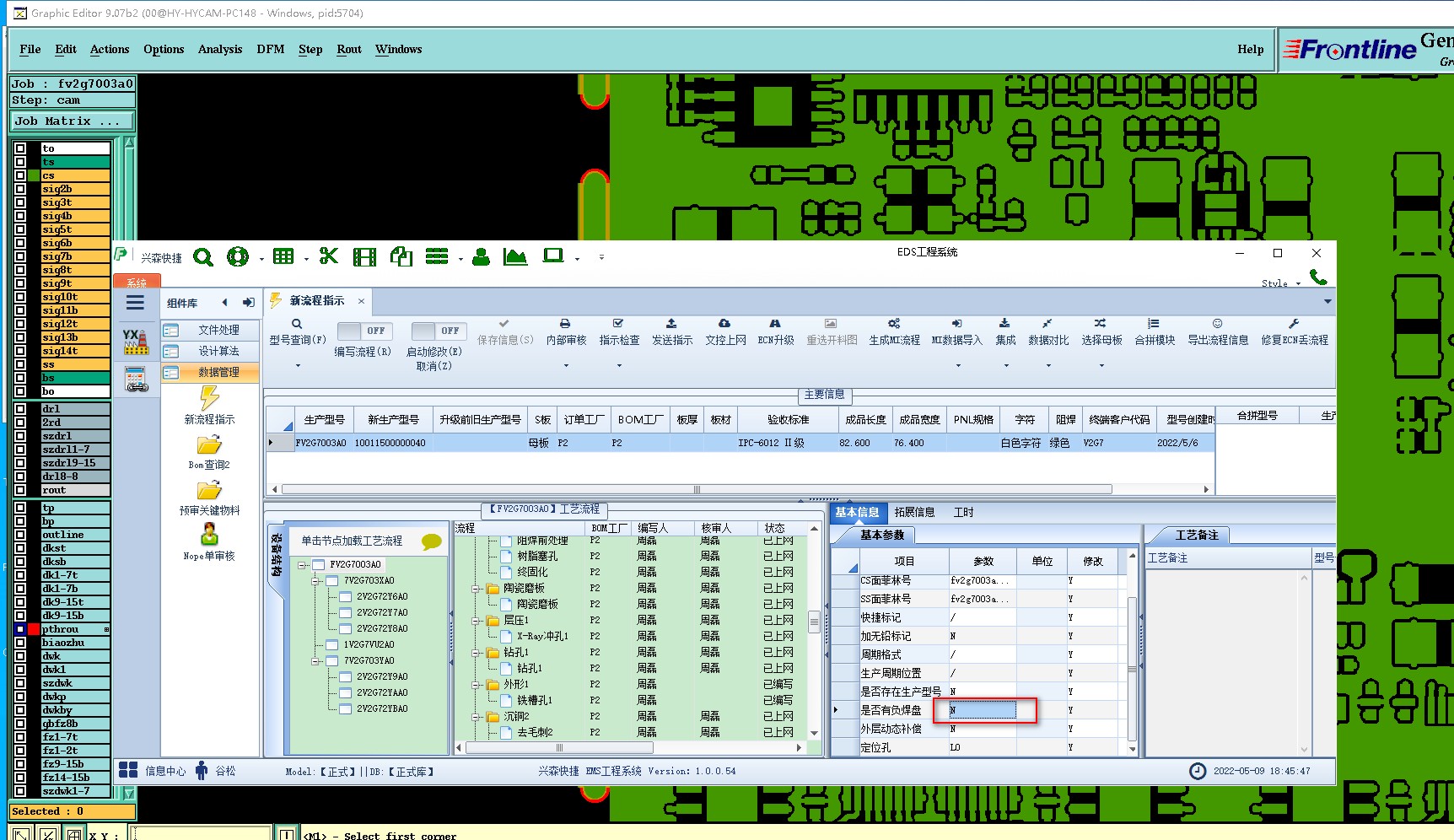Click the copy documents icon in EDS toolbar
The width and height of the screenshot is (1454, 840).
click(x=401, y=256)
